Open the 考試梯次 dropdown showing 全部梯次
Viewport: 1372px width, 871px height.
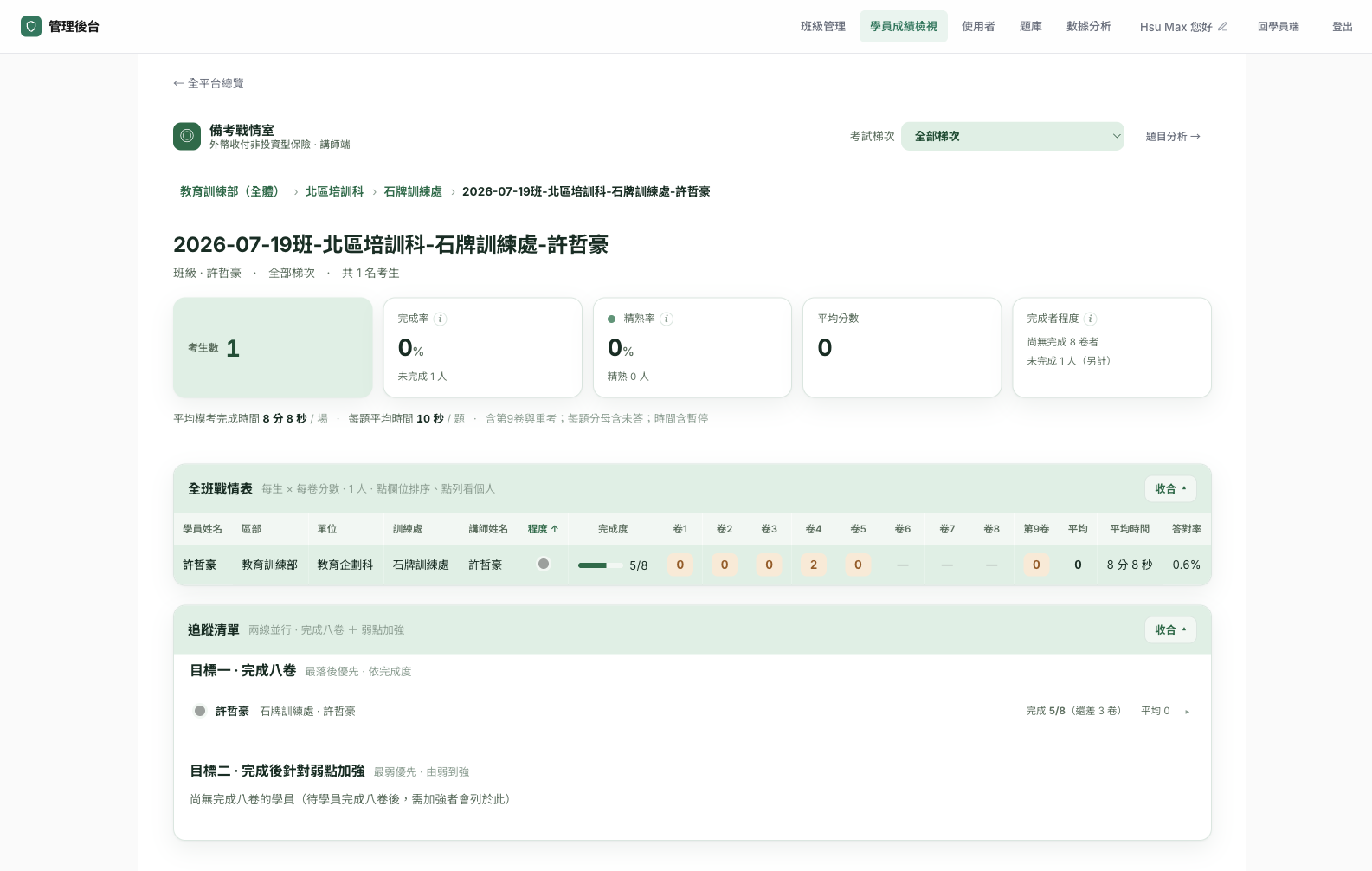click(1013, 136)
